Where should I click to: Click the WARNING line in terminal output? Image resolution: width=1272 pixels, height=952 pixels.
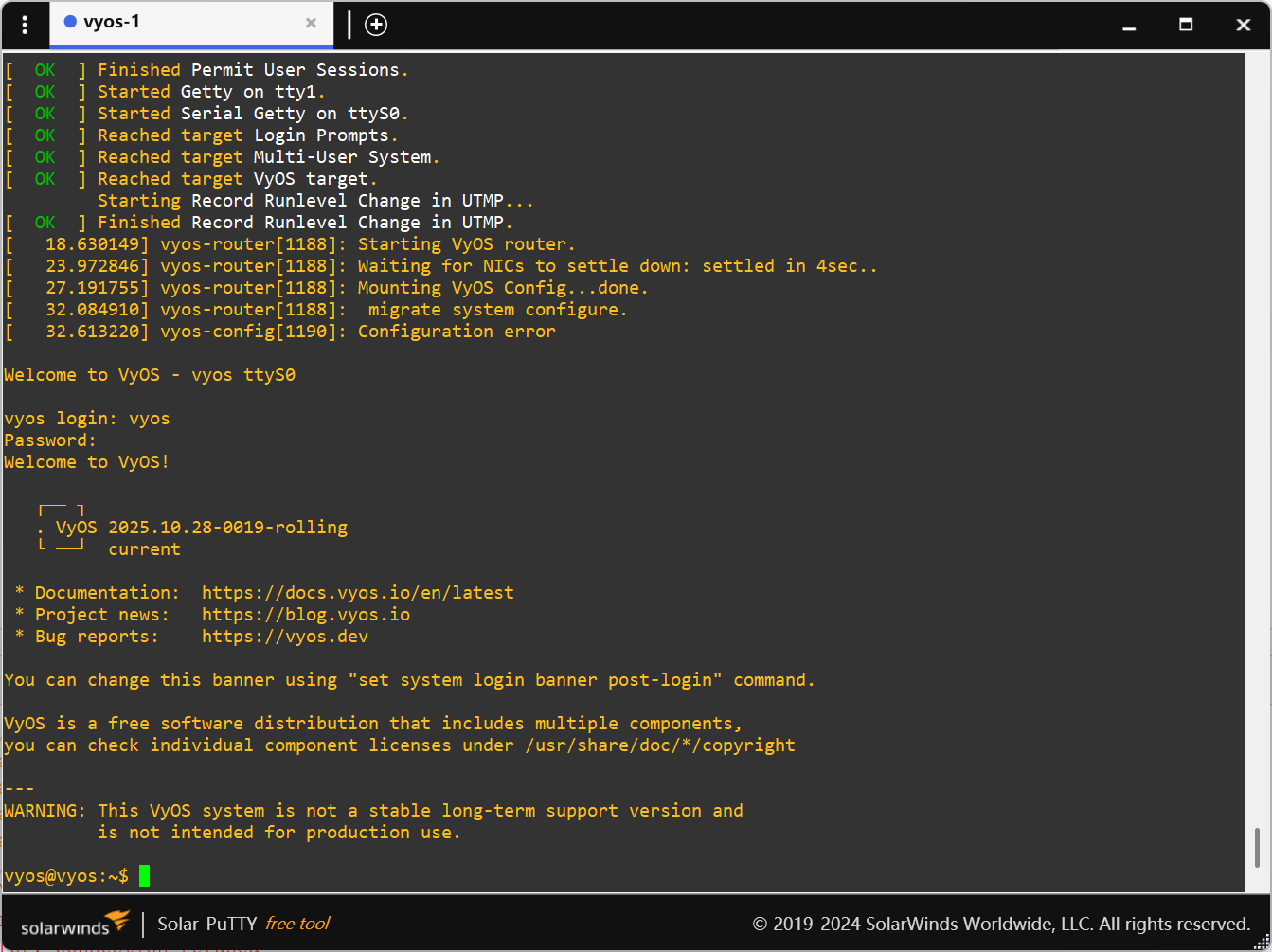click(x=373, y=811)
